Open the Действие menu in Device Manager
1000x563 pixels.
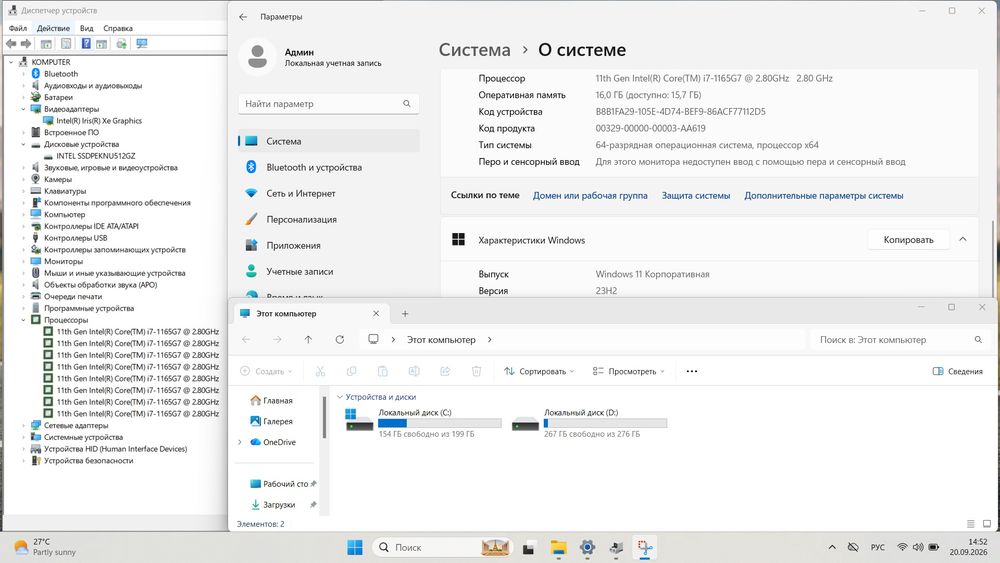pos(53,28)
